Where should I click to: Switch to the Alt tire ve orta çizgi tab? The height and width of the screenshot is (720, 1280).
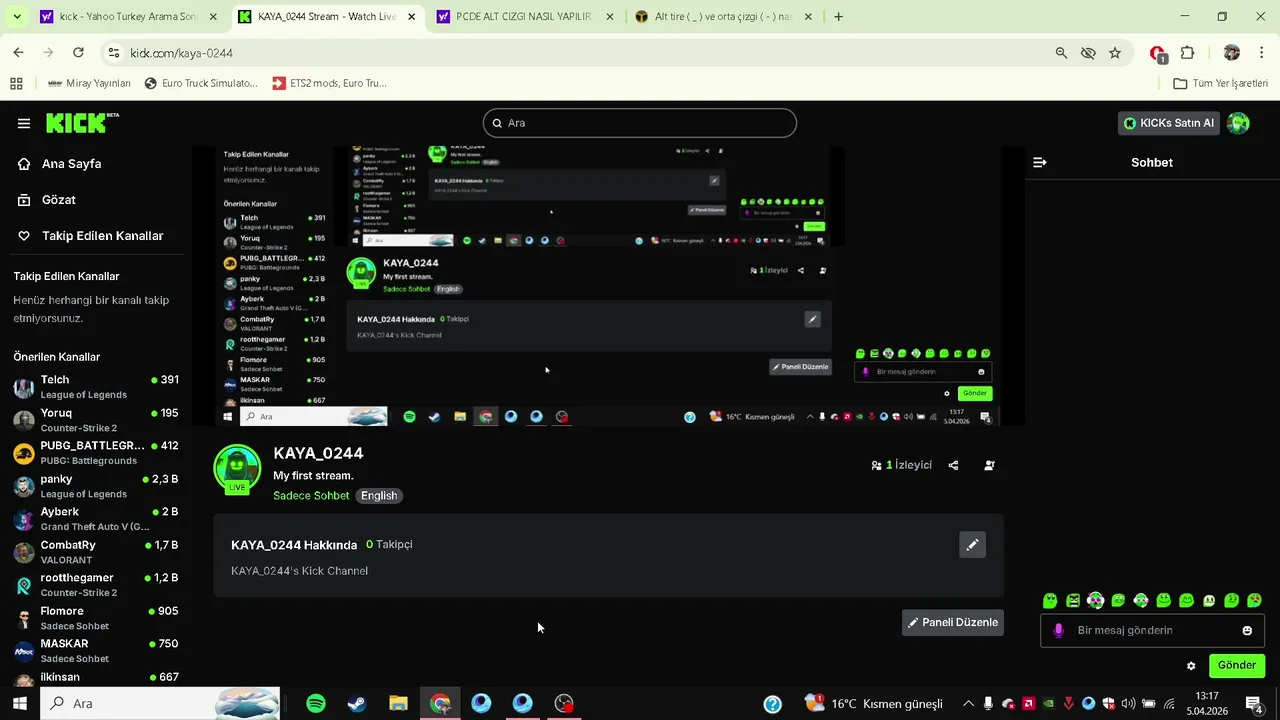coord(722,17)
